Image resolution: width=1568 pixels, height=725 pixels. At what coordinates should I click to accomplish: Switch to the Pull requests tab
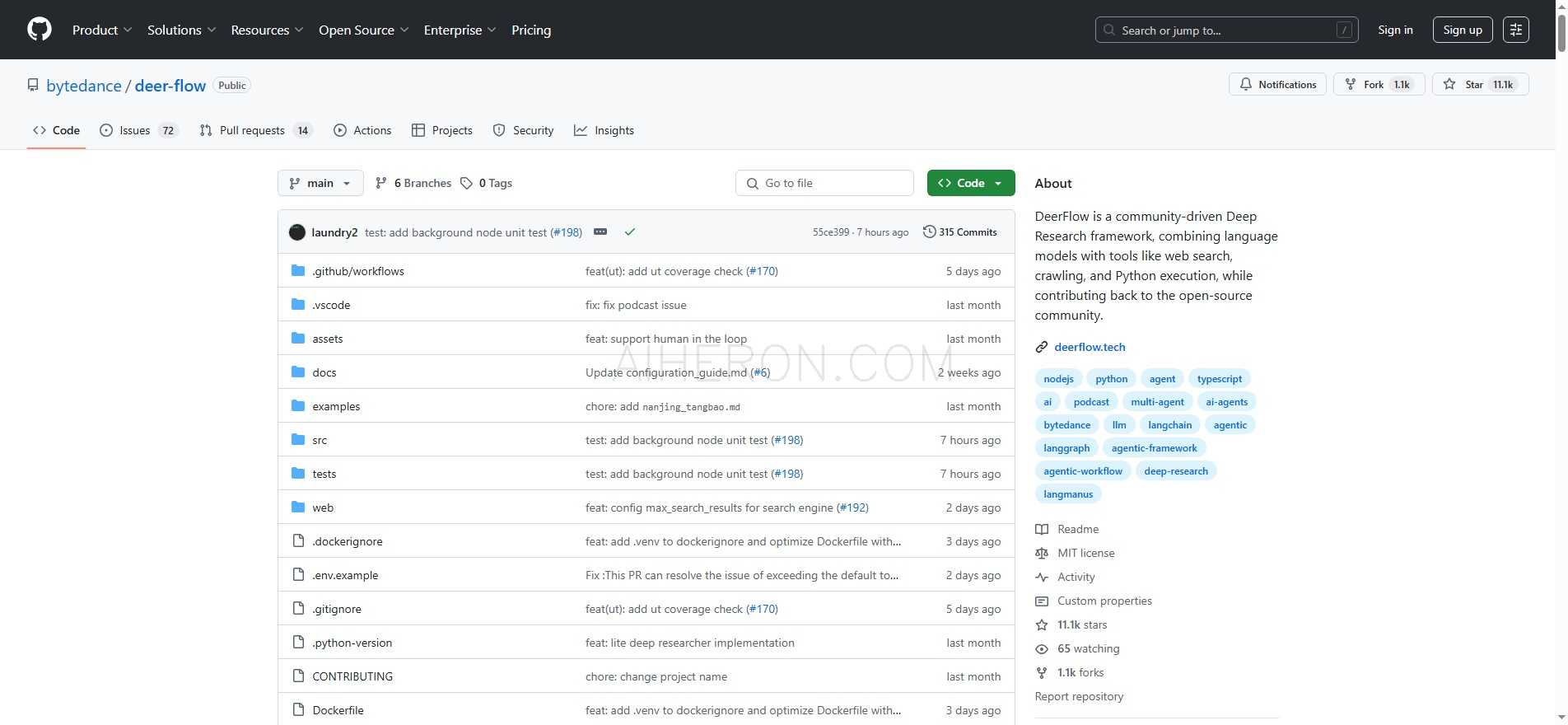(x=255, y=130)
